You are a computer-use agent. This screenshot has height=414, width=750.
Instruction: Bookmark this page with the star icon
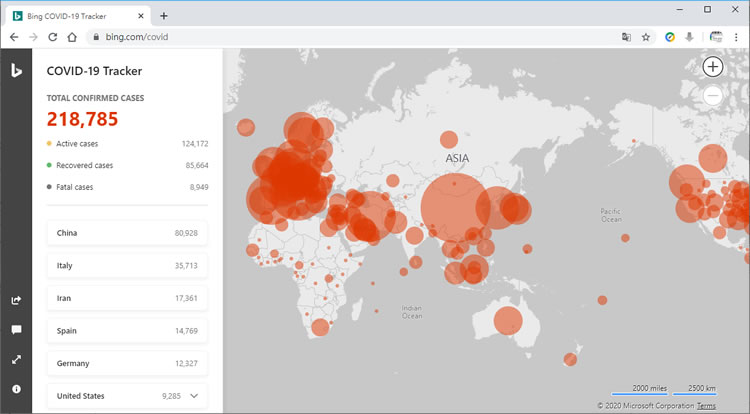tap(646, 37)
